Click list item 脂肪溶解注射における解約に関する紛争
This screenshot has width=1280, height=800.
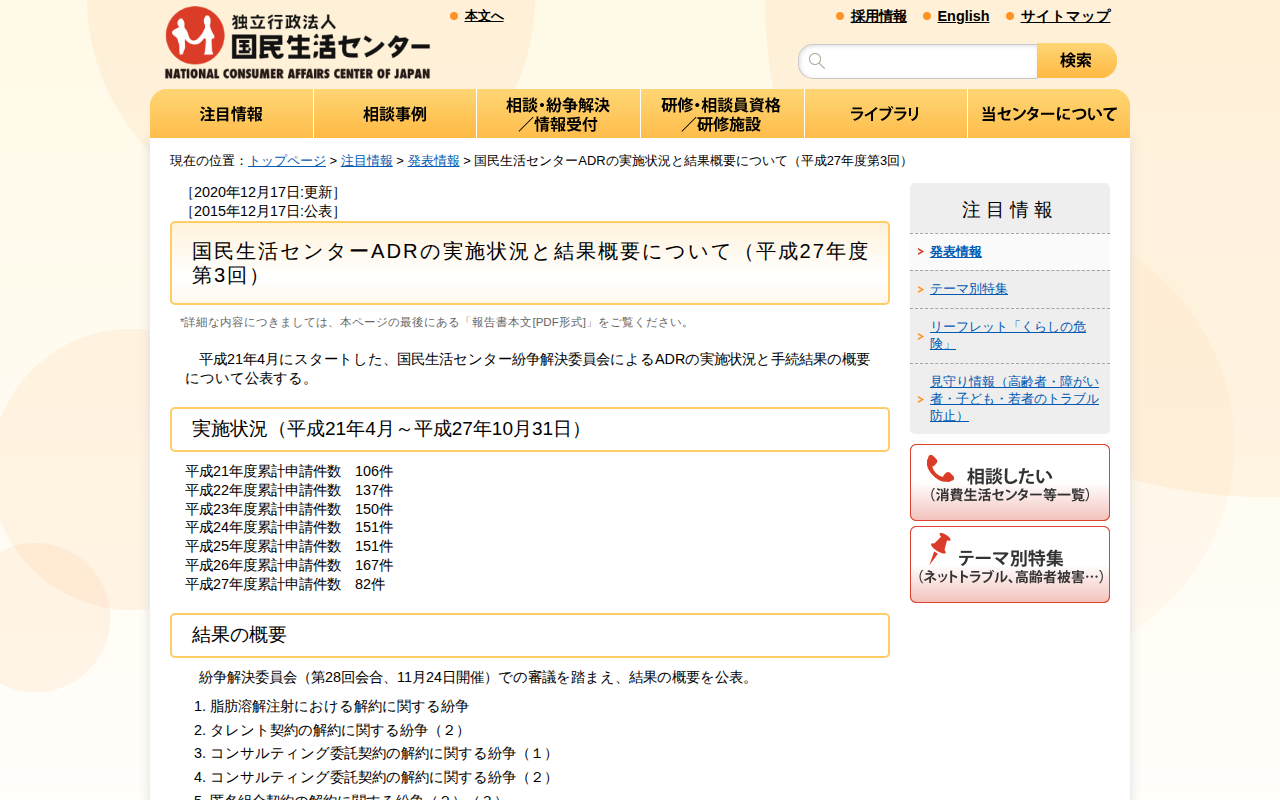pos(339,706)
